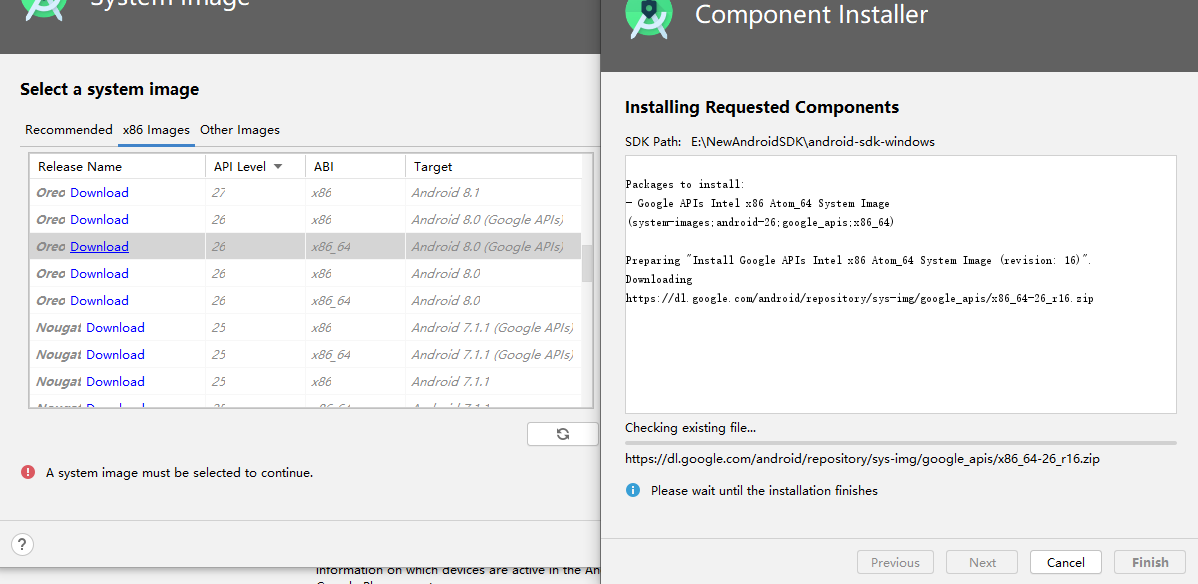Image resolution: width=1198 pixels, height=584 pixels.
Task: Download Oreo API 26 x86 Android 8.0 image
Action: tap(99, 274)
